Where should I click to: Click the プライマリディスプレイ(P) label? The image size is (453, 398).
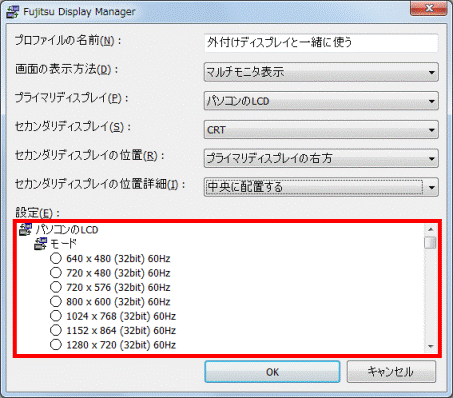coord(71,98)
